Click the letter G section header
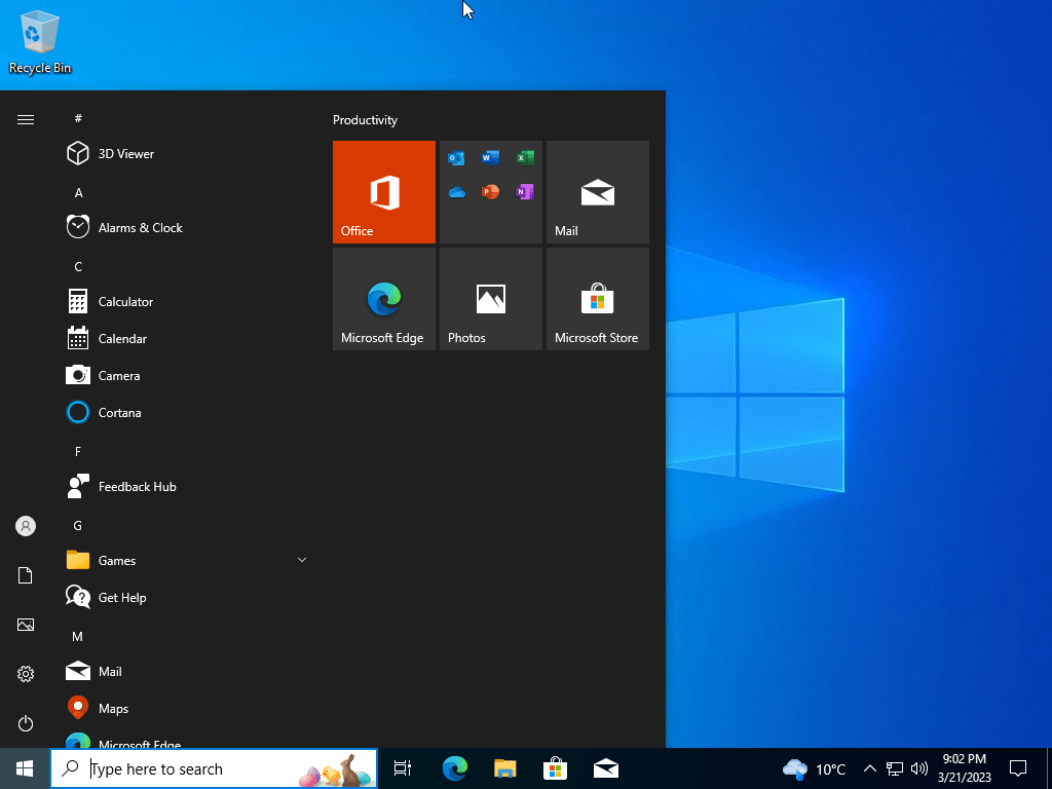The width and height of the screenshot is (1052, 789). tap(78, 525)
